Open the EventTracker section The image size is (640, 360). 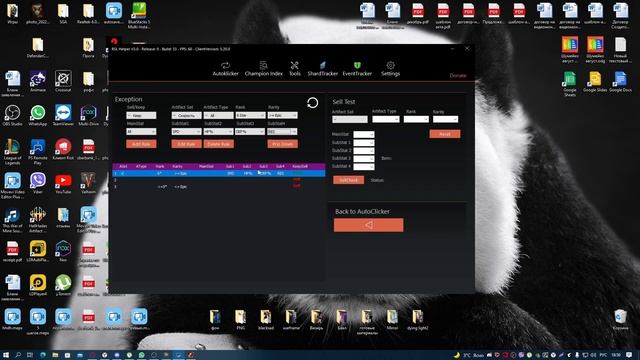357,69
